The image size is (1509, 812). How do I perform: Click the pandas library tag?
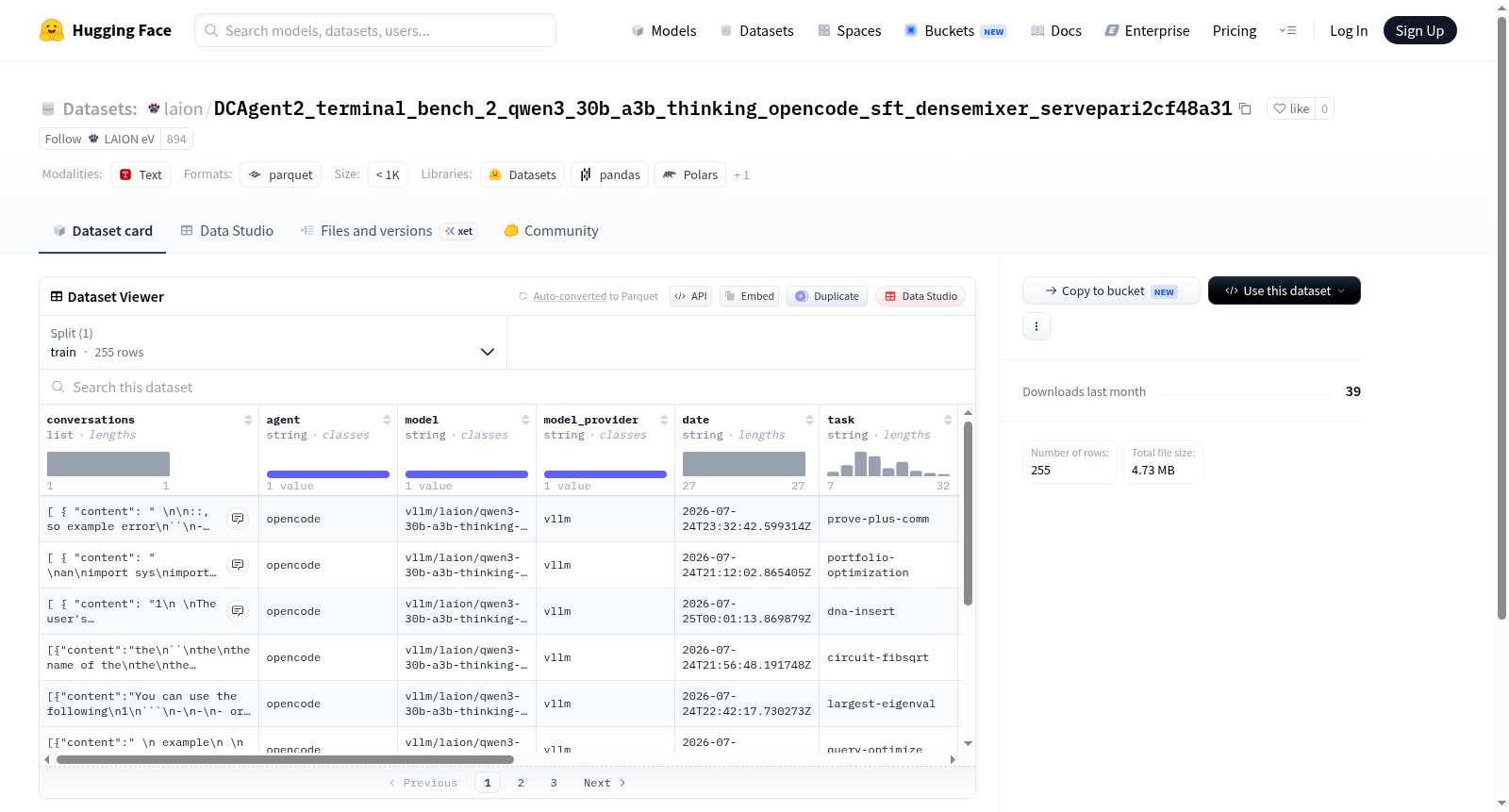(609, 174)
